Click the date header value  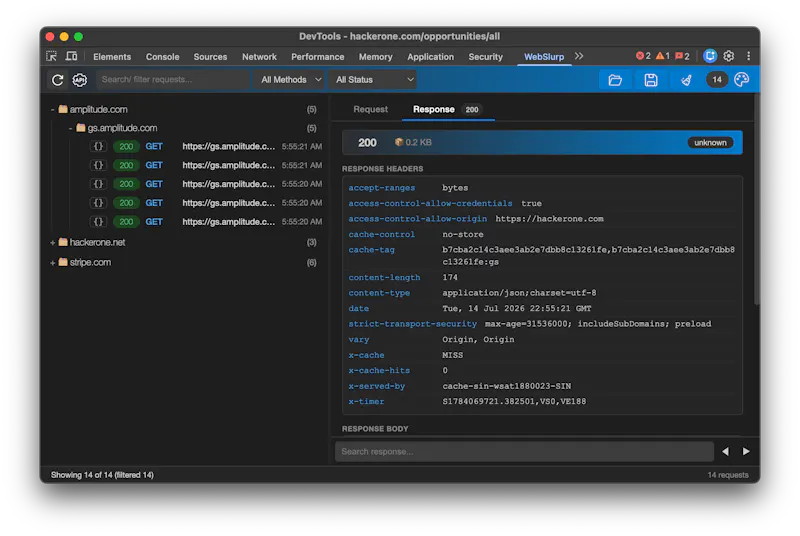click(x=517, y=309)
